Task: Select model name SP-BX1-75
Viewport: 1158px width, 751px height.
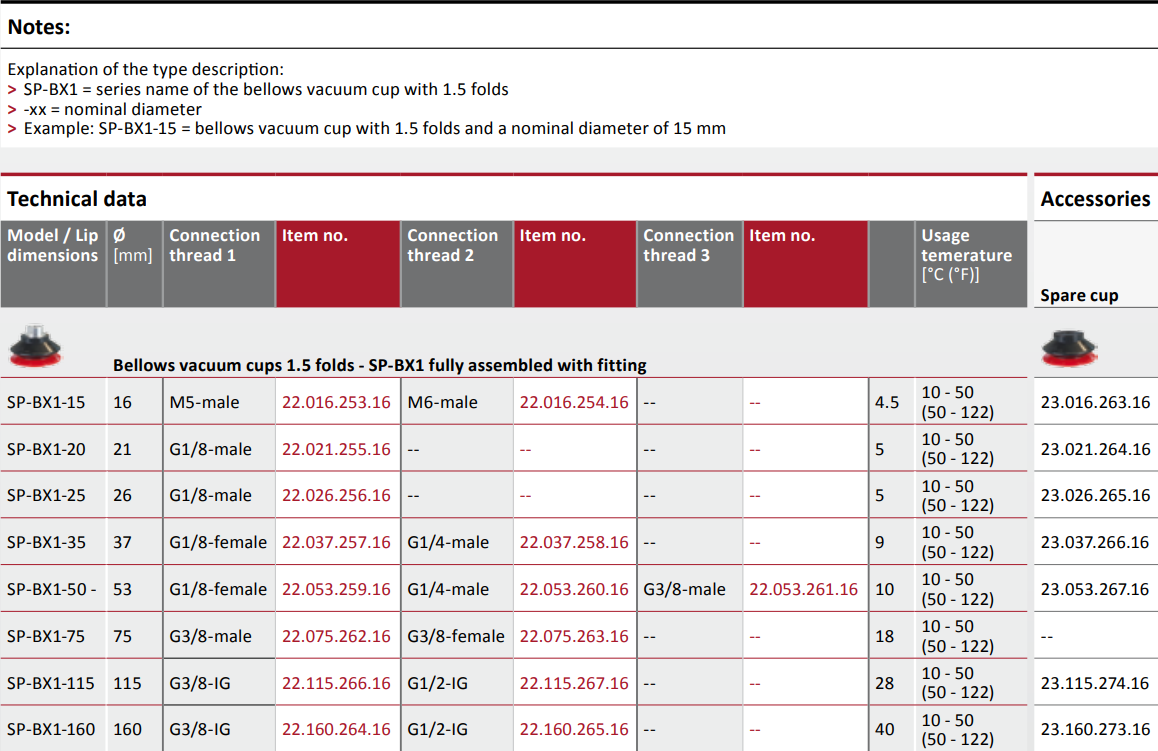Action: pyautogui.click(x=46, y=636)
